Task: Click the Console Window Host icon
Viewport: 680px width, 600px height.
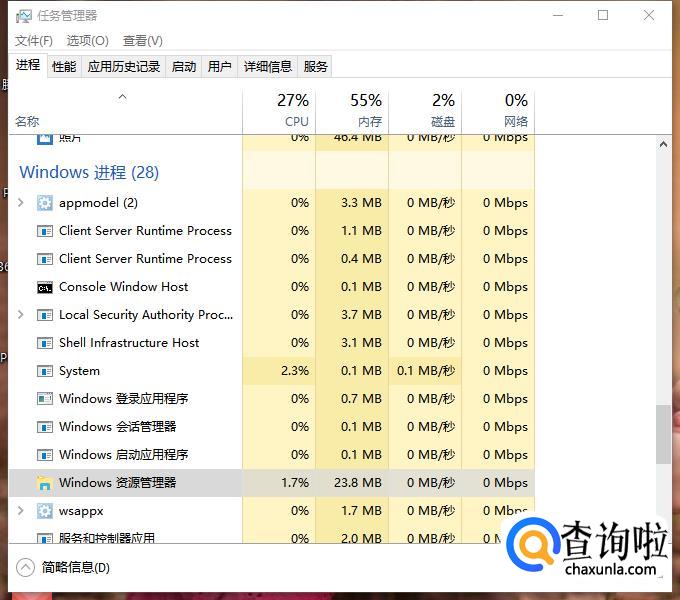Action: click(x=45, y=287)
